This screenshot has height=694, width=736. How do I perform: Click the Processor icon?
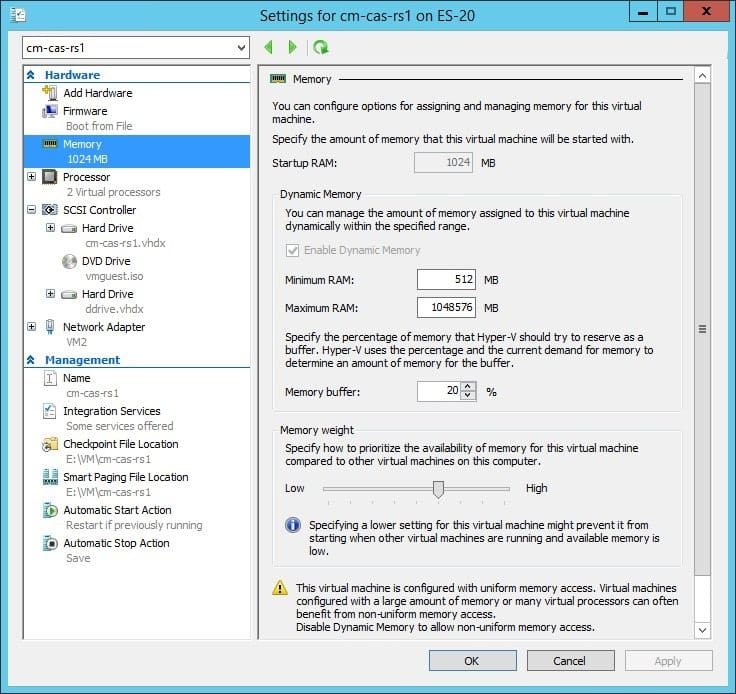tap(50, 177)
